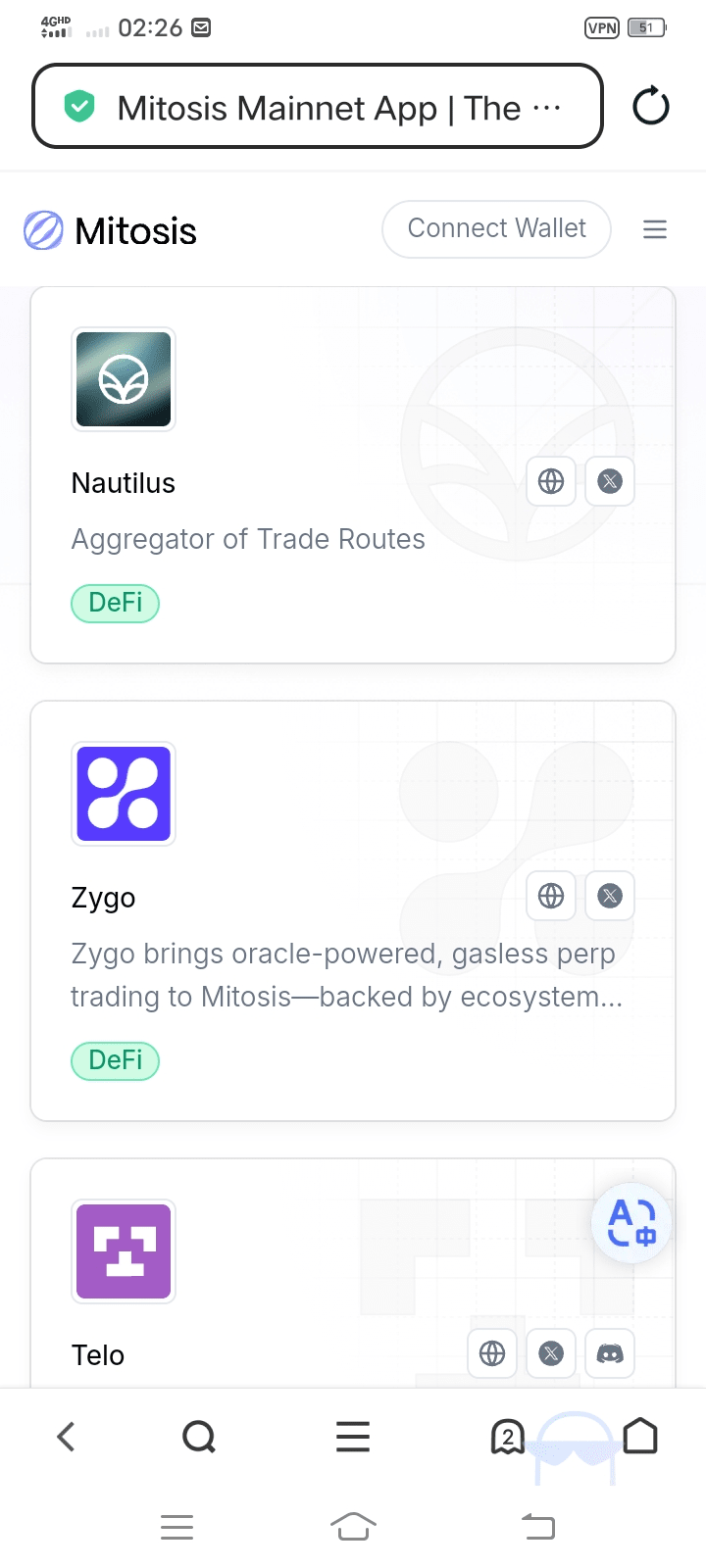
Task: Open Zygo website globe icon
Action: pos(551,896)
